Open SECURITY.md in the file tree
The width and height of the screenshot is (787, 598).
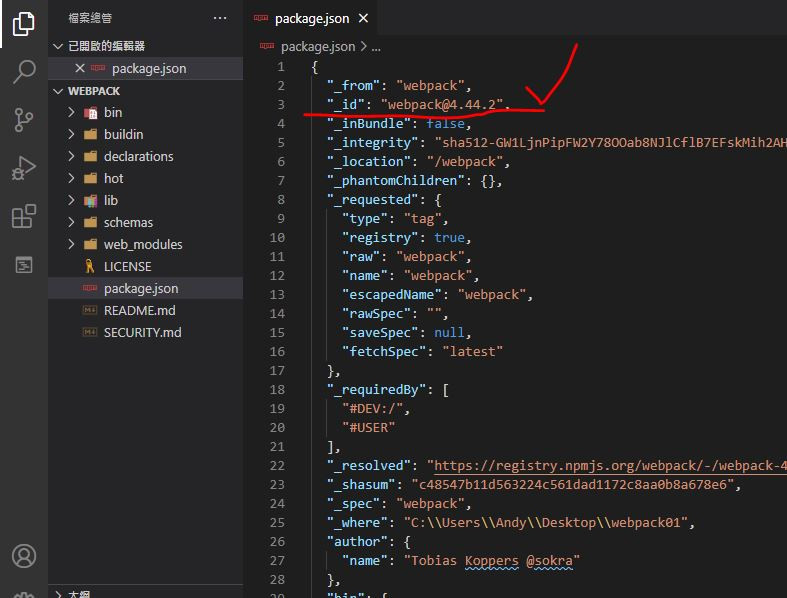143,332
